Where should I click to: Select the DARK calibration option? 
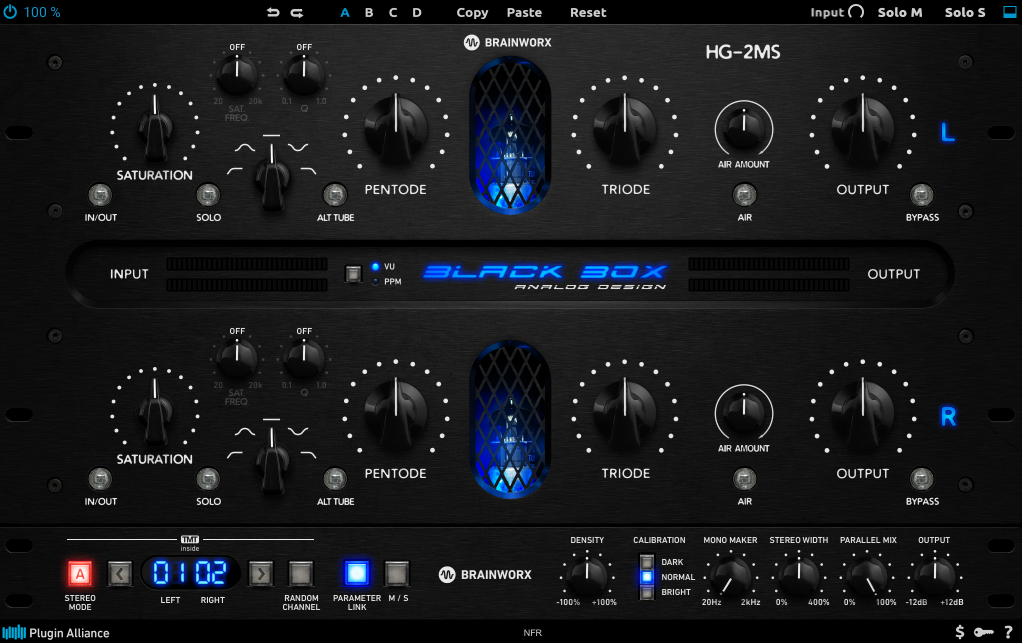(x=647, y=562)
